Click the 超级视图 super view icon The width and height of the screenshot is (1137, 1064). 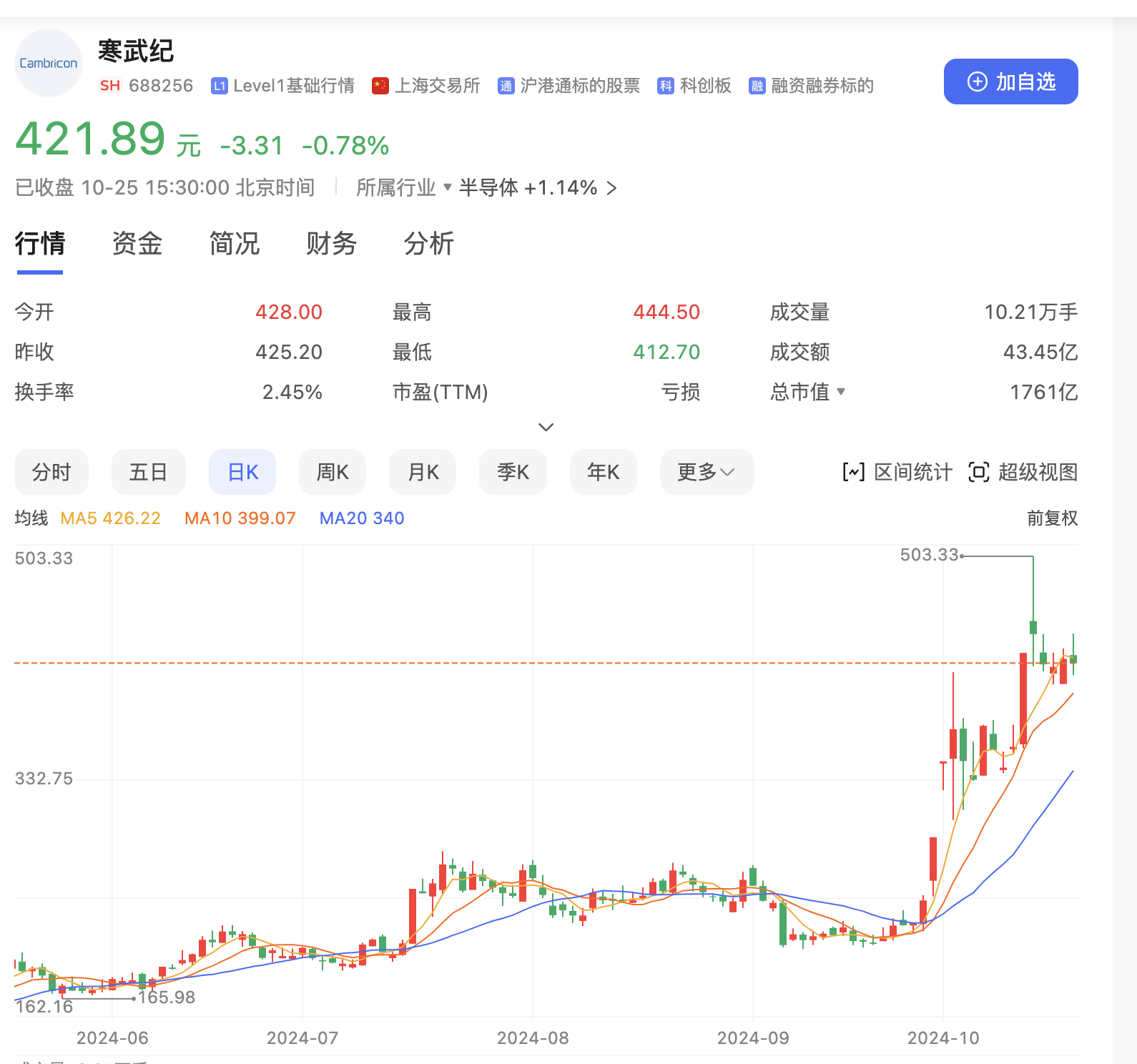point(979,472)
